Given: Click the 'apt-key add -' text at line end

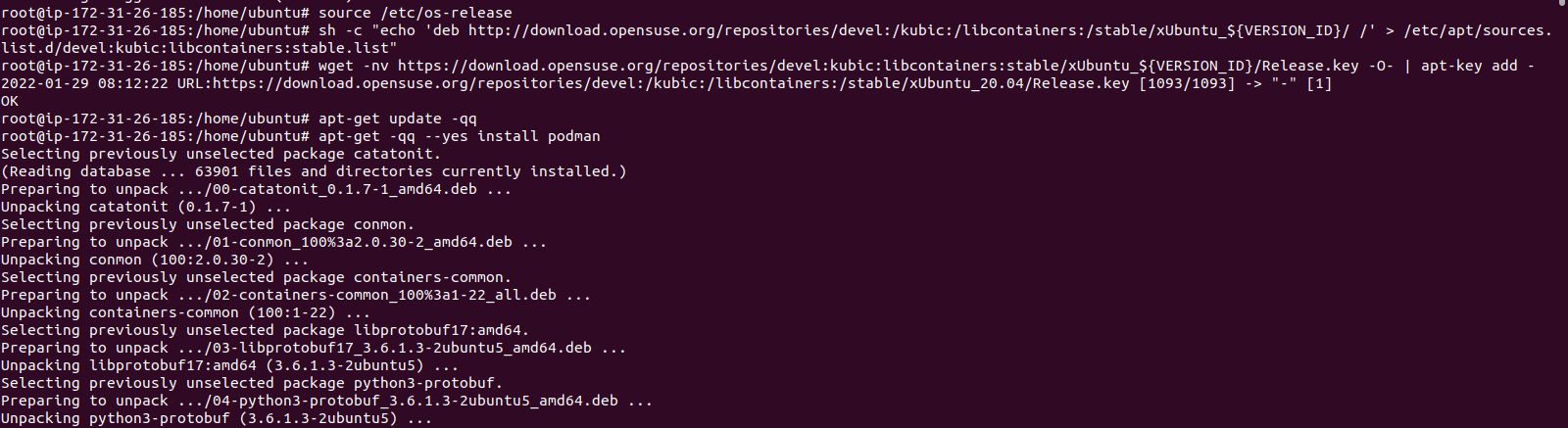Looking at the screenshot, I should tap(1478, 66).
